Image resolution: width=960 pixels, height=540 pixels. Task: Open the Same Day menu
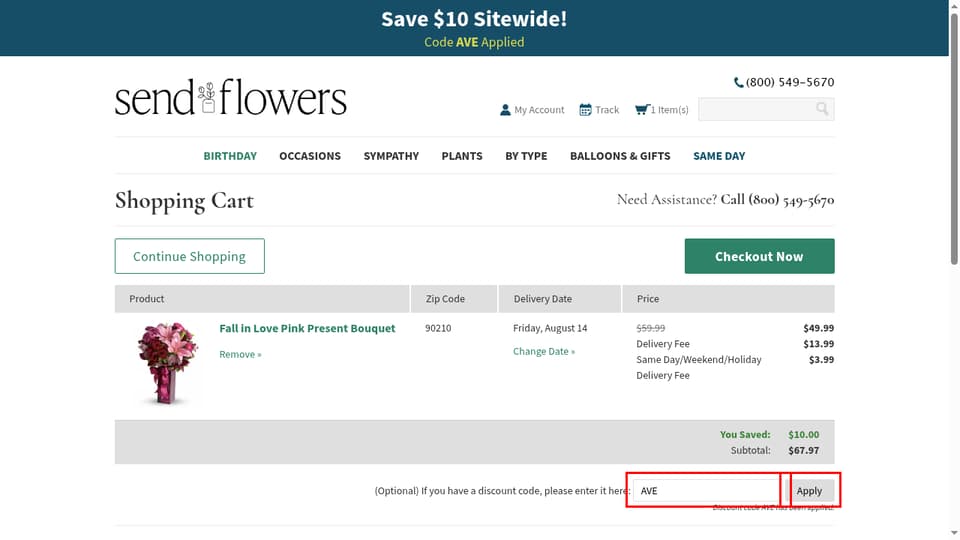coord(719,156)
